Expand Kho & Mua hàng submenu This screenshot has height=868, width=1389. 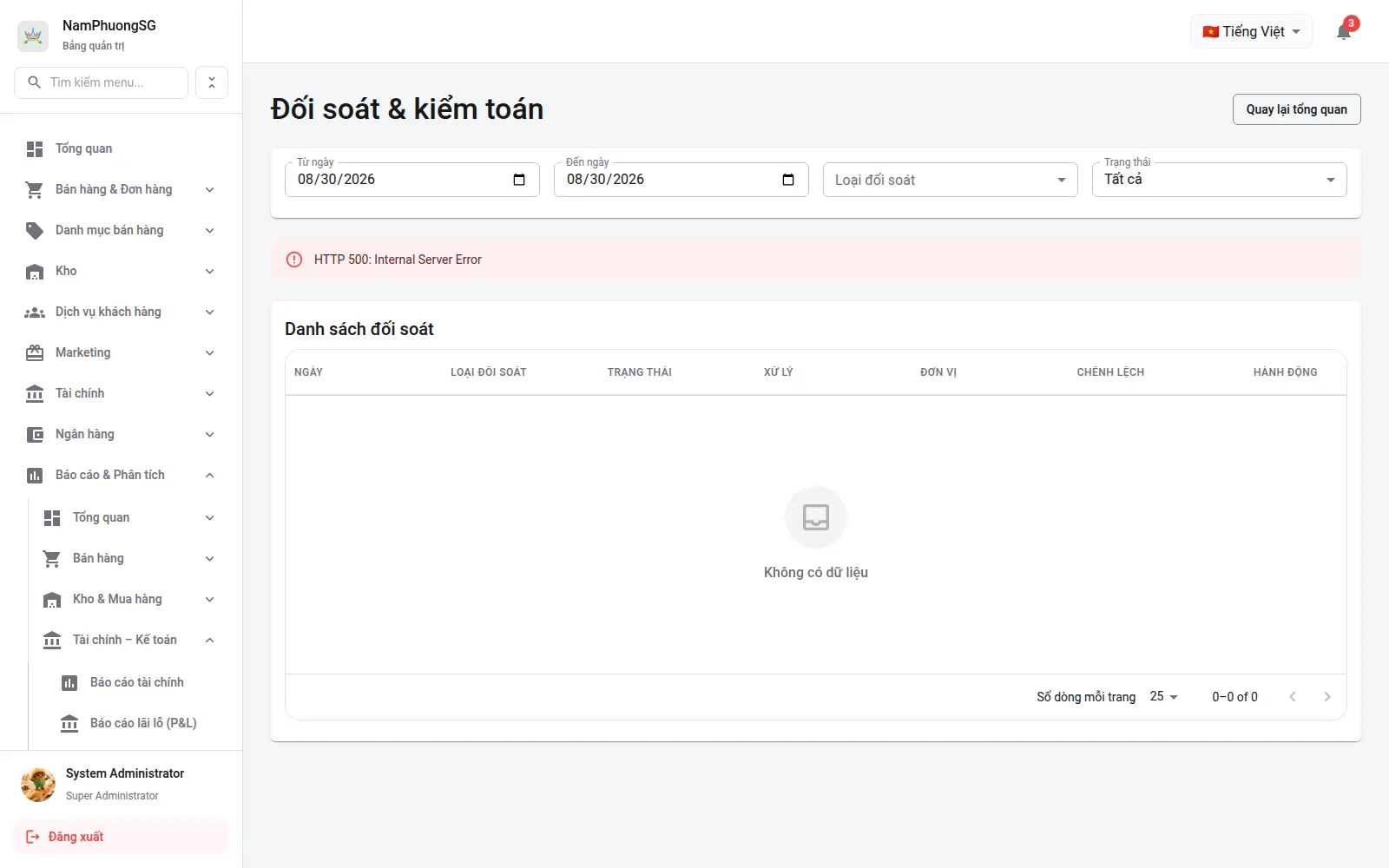[130, 600]
